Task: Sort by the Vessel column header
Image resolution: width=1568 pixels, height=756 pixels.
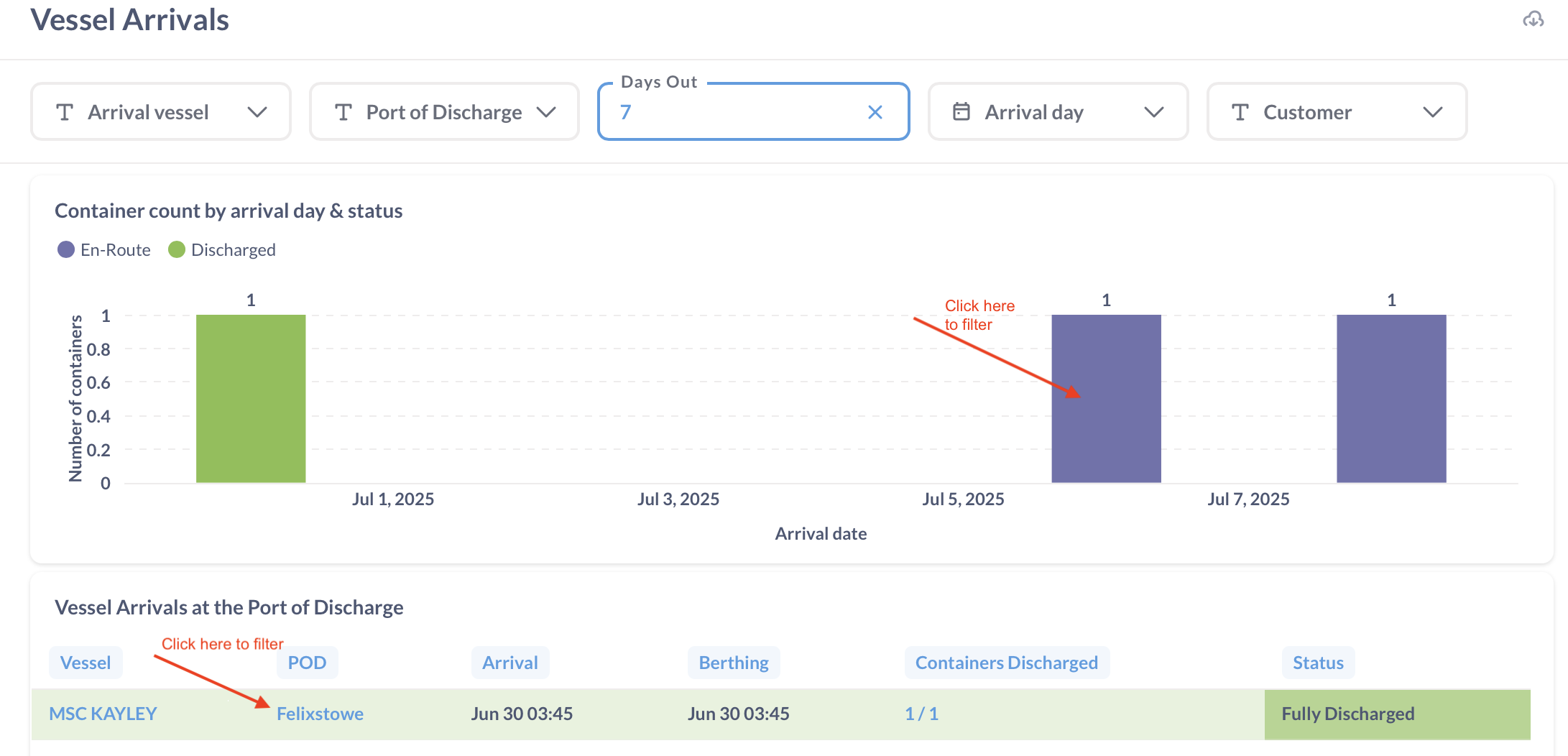Action: coord(86,663)
